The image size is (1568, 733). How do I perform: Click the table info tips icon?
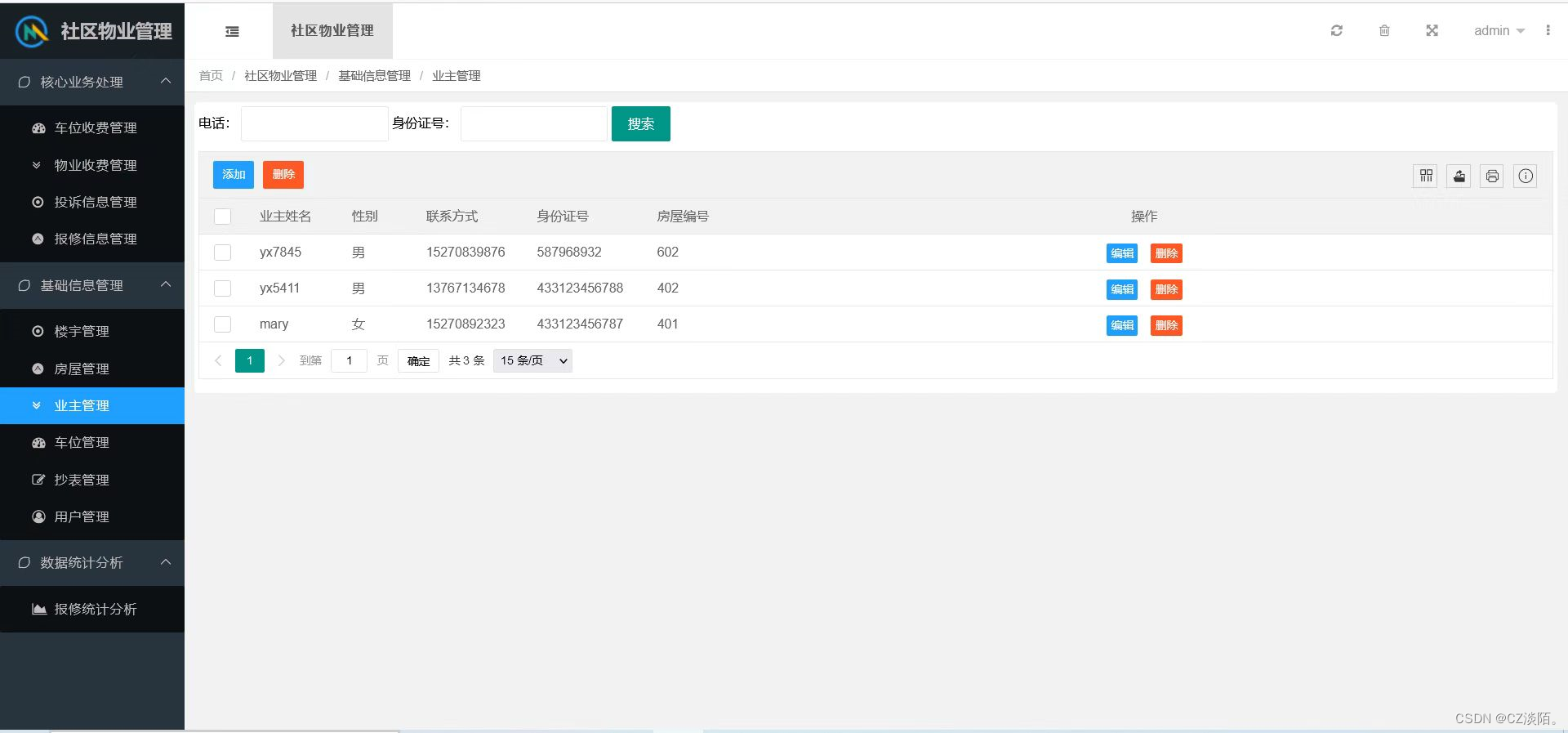(1526, 176)
